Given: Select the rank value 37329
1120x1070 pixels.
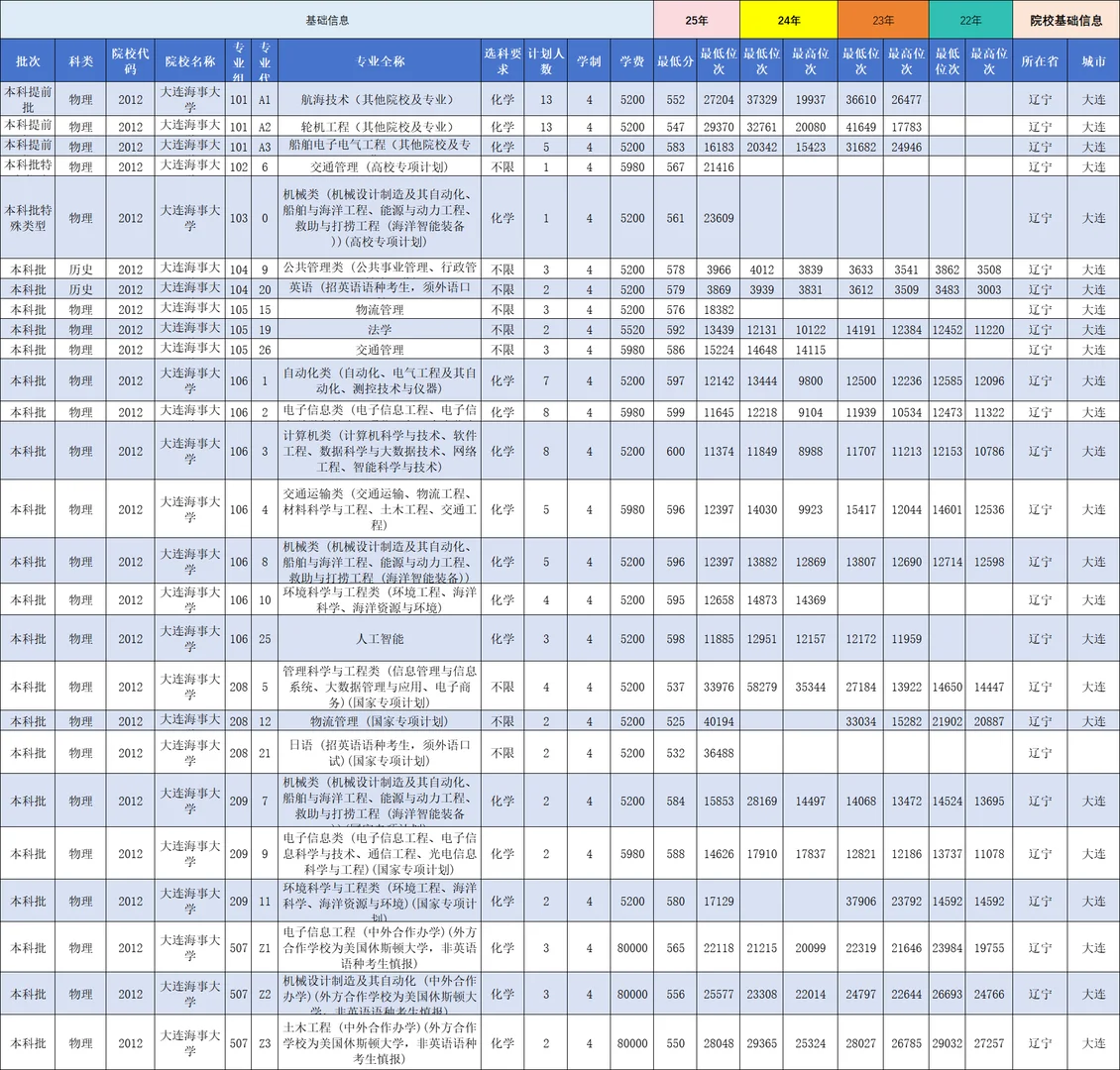Looking at the screenshot, I should [762, 100].
